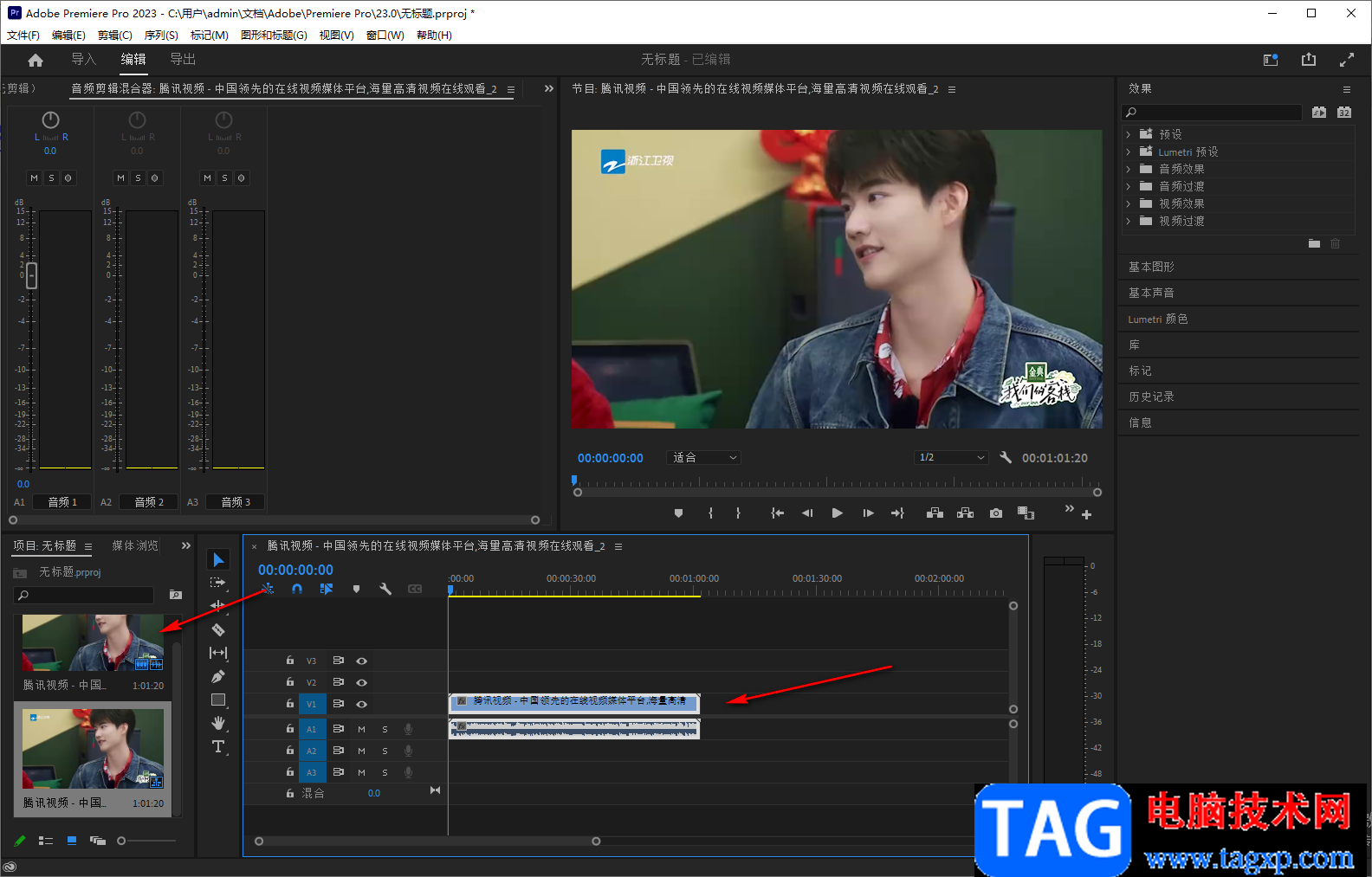
Task: Select the Type tool
Action: coord(218,746)
